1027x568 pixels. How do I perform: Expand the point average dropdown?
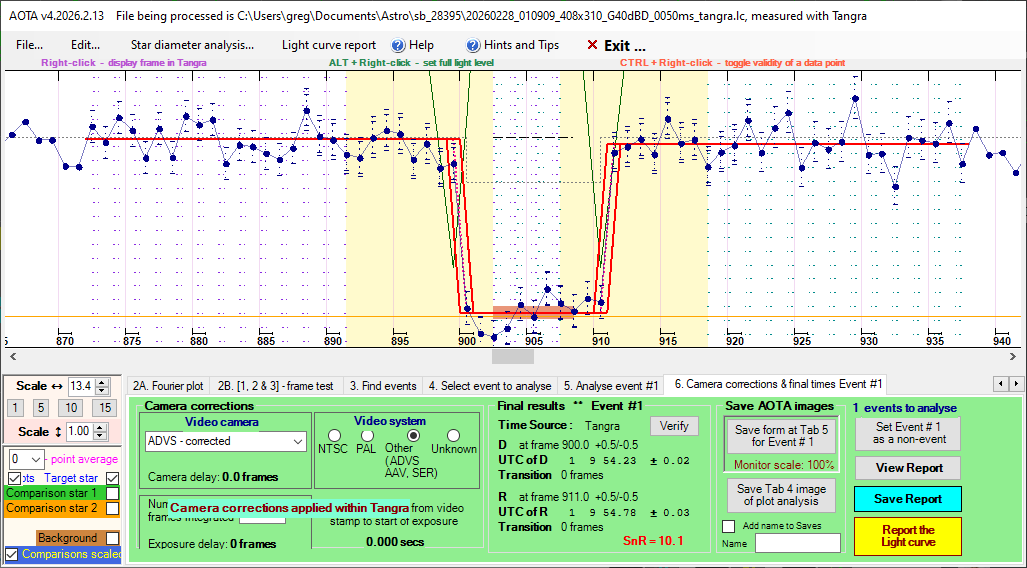coord(37,459)
